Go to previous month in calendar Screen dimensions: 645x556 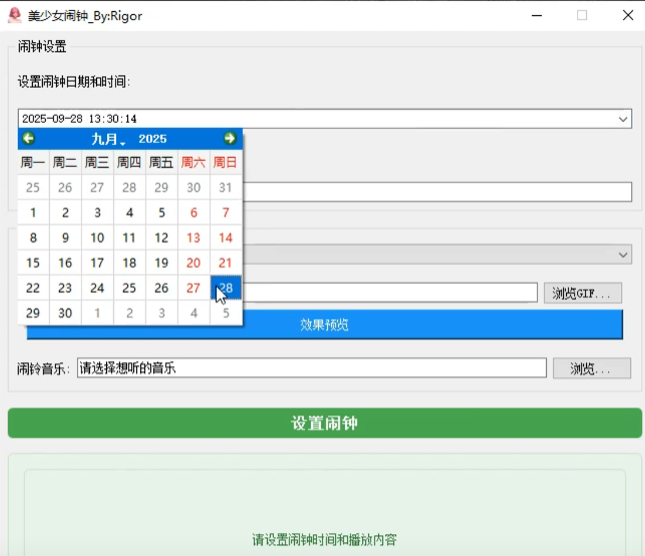point(28,138)
